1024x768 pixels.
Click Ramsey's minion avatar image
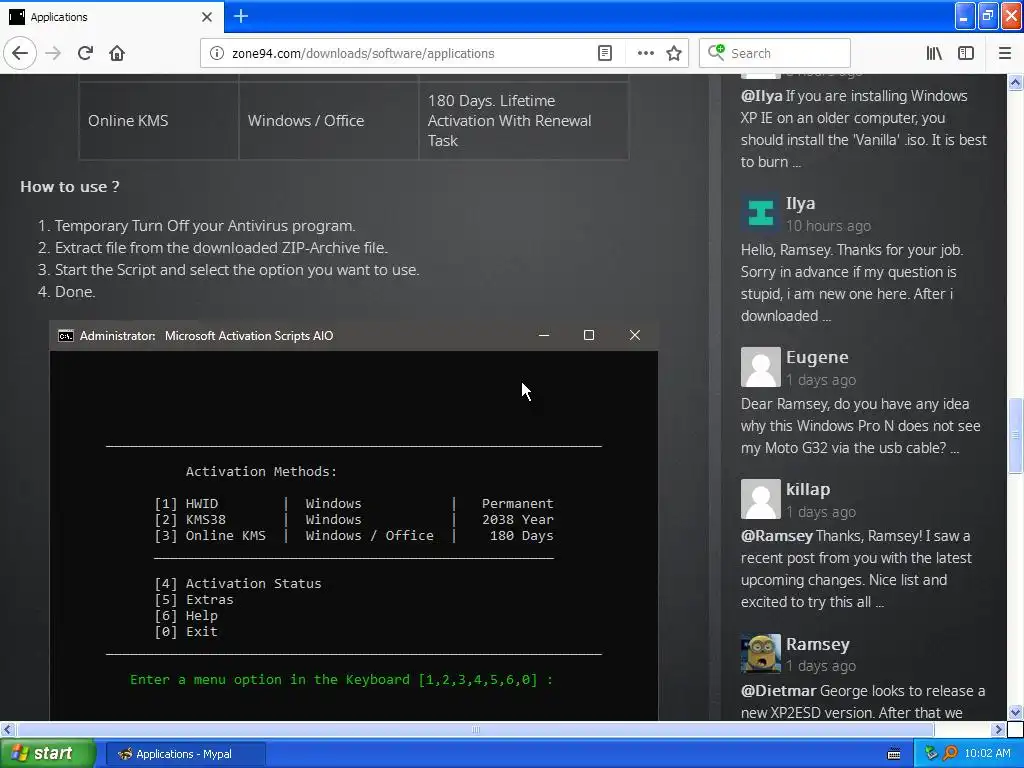pyautogui.click(x=761, y=653)
